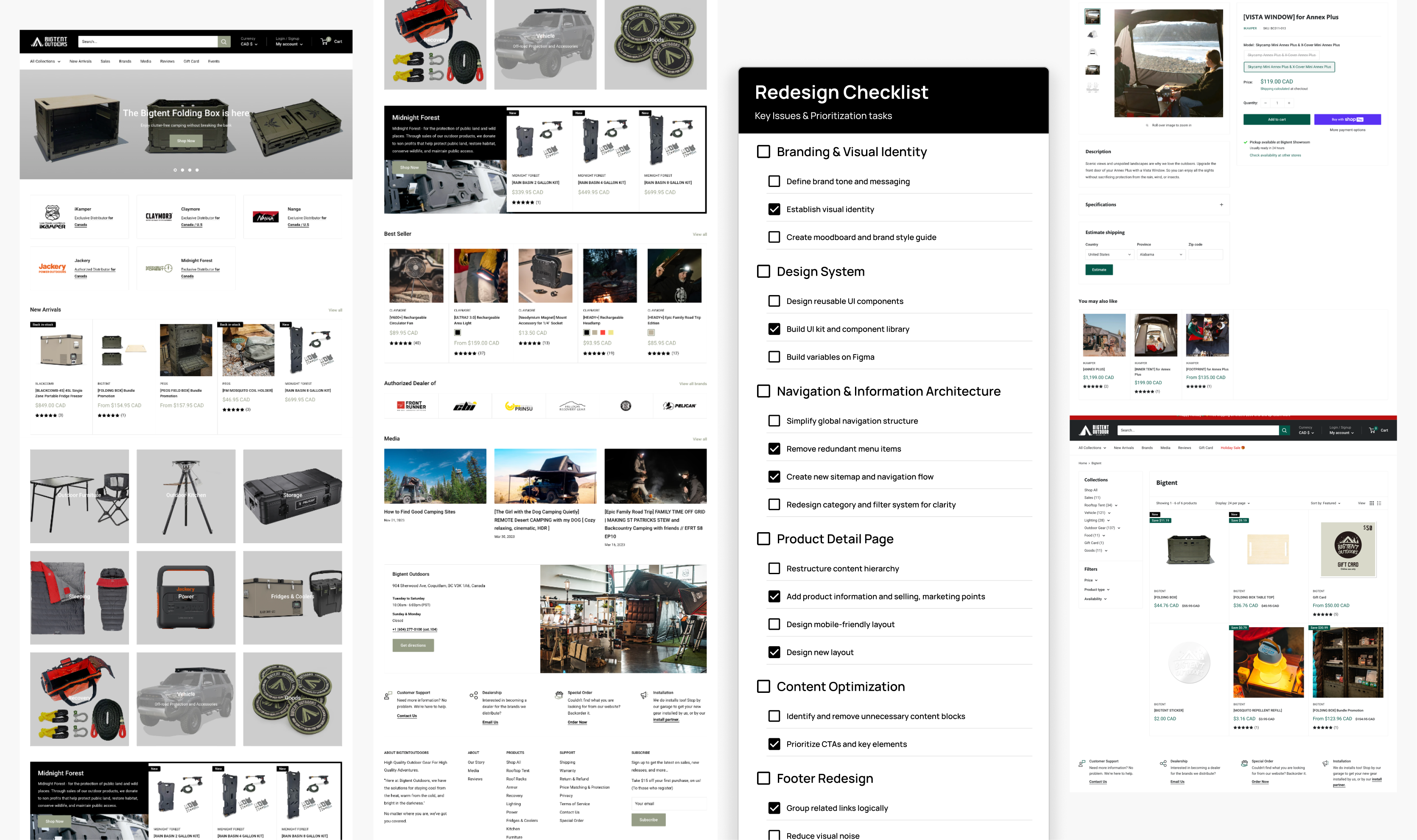The width and height of the screenshot is (1417, 840).
Task: Expand the Specifications section
Action: (x=1154, y=205)
